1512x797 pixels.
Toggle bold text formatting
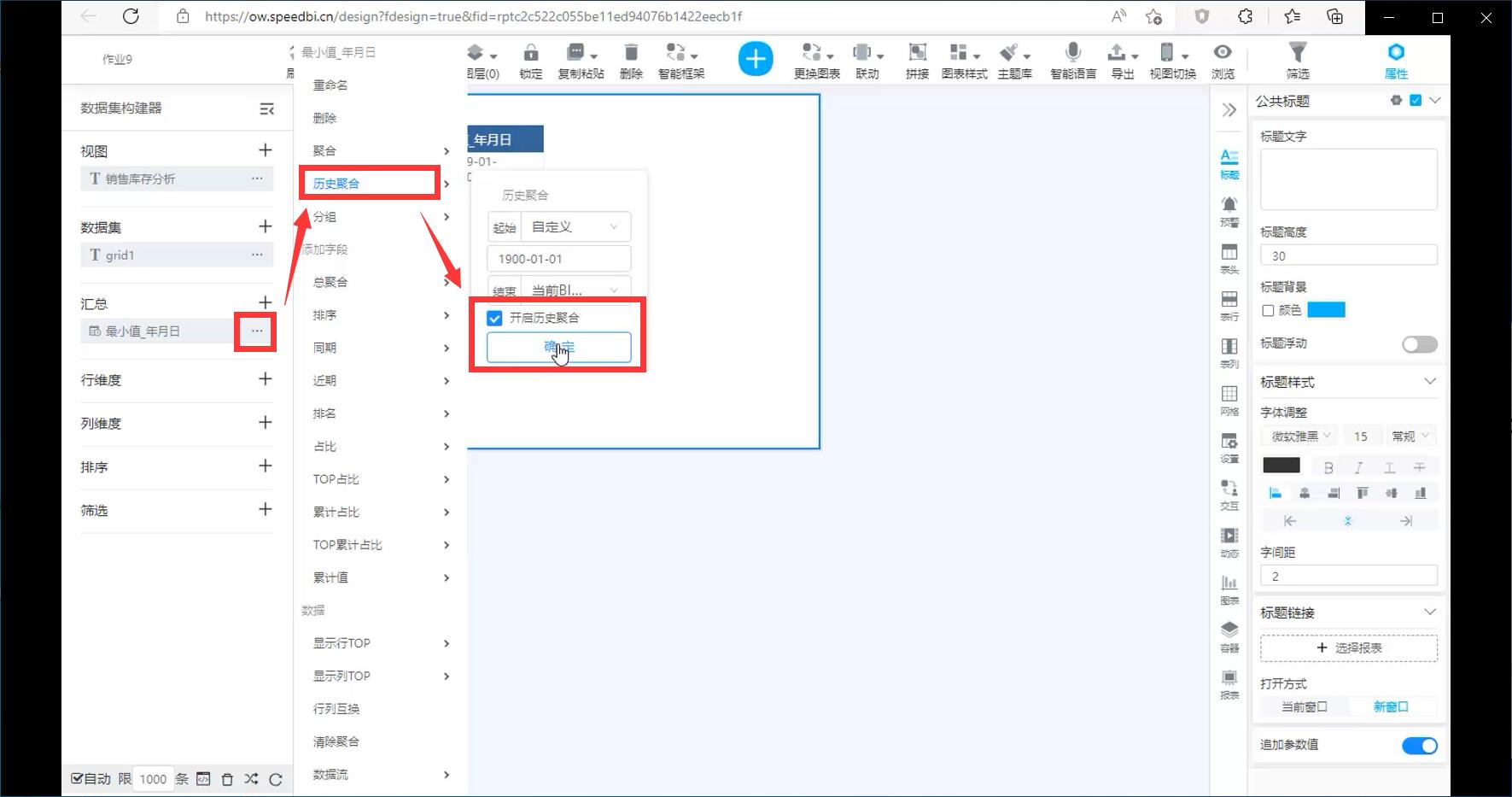[x=1328, y=467]
